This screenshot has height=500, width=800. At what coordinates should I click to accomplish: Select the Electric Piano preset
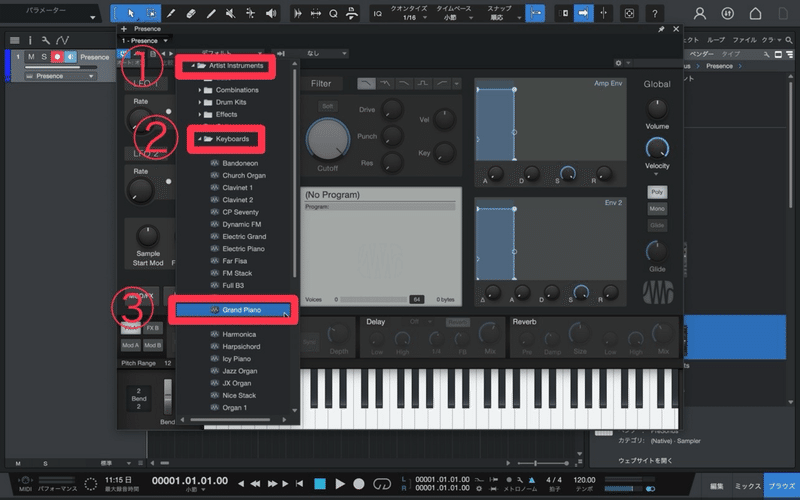click(x=243, y=249)
